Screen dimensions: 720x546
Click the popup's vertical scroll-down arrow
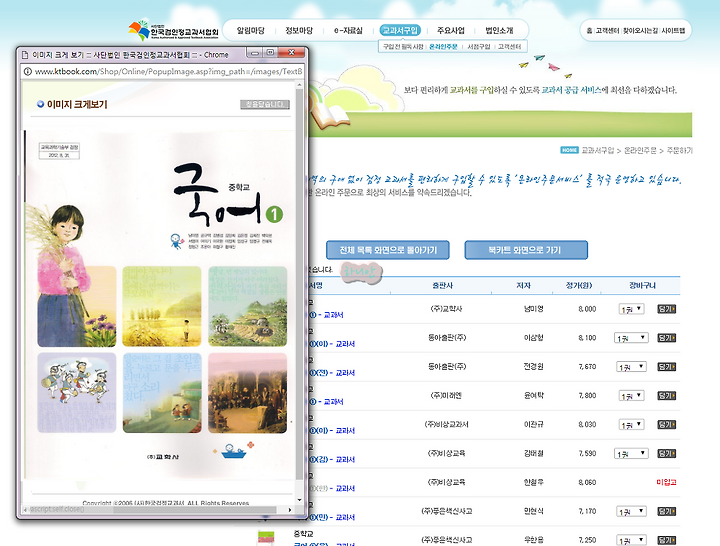299,500
